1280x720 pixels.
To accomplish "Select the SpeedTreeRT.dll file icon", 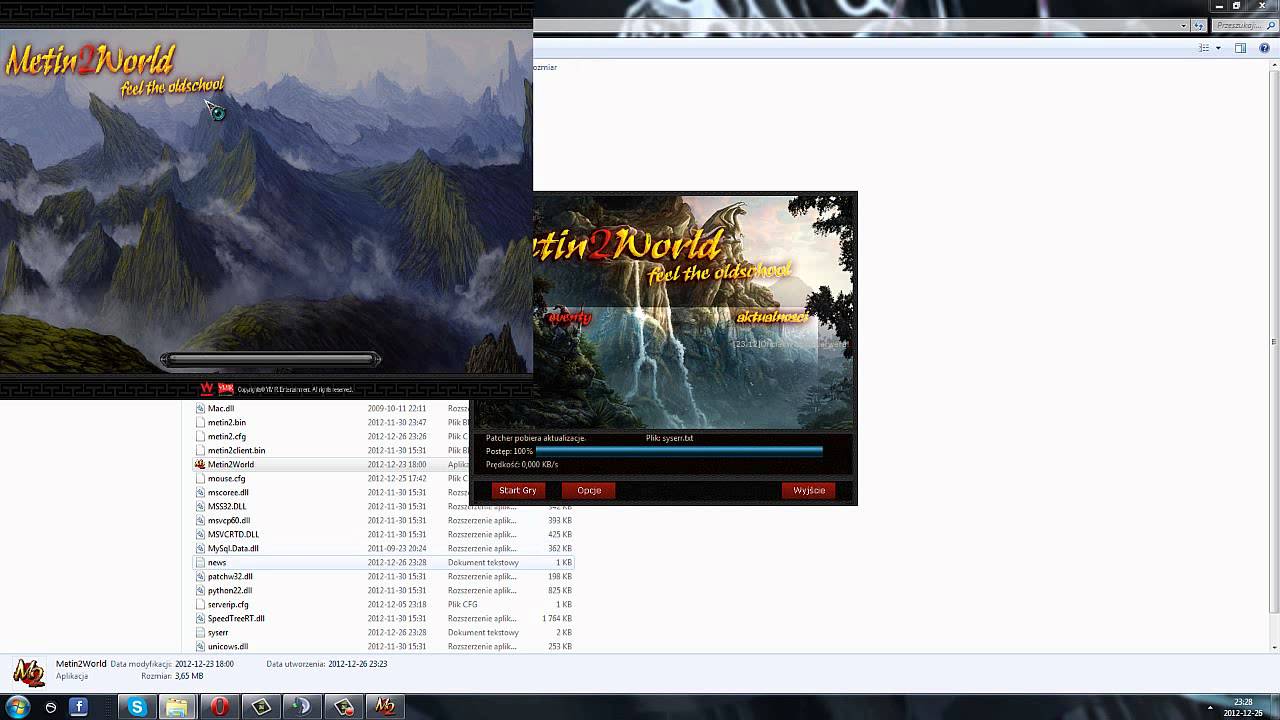I will [200, 618].
